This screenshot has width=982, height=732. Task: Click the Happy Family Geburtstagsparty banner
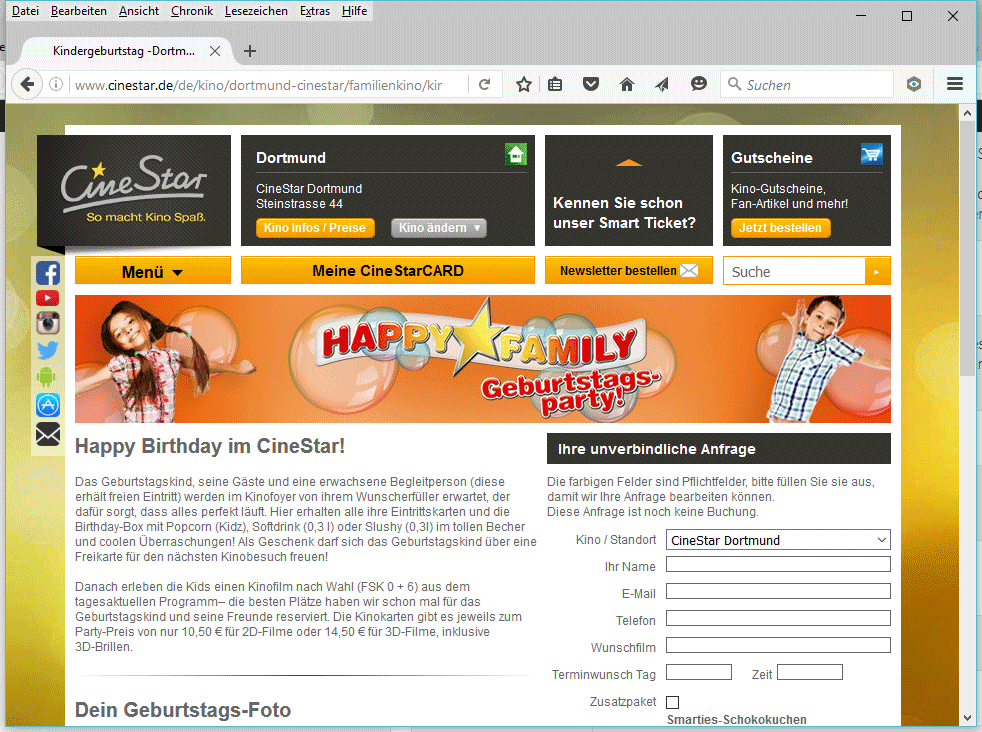coord(483,359)
